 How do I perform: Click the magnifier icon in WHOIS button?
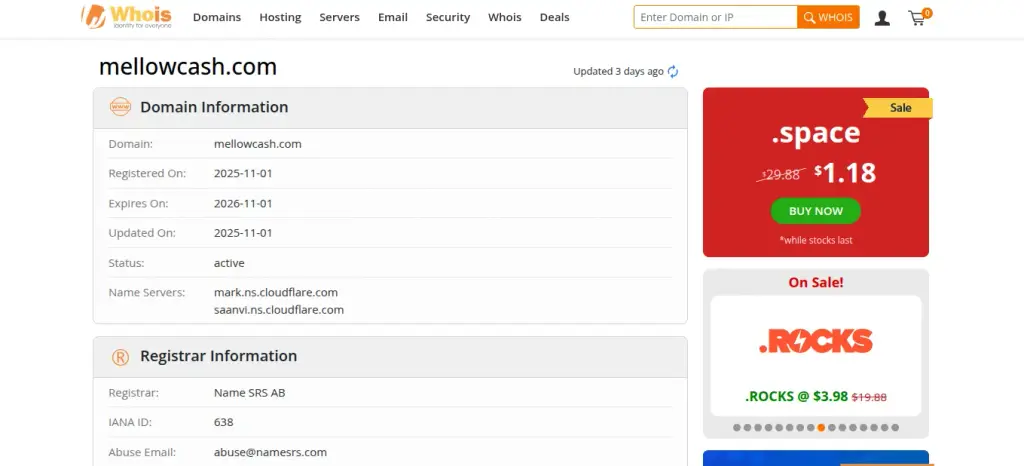(x=809, y=18)
